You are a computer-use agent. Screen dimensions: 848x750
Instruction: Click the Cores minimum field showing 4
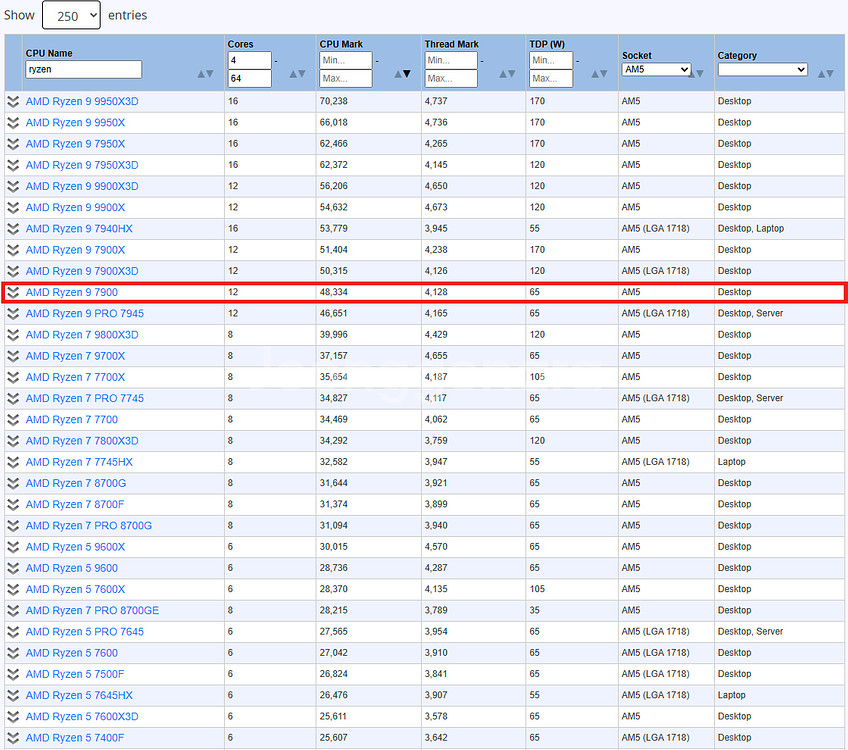click(249, 60)
